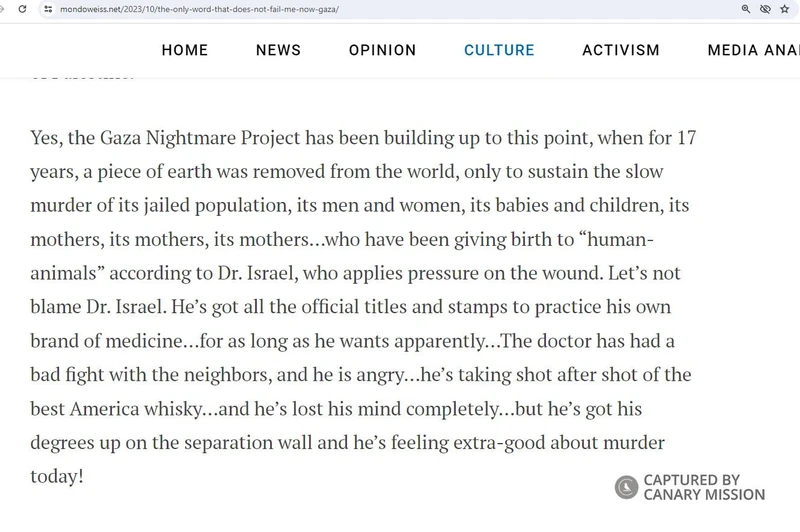Screen dimensions: 800x532
Task: Click the zoom magnifier icon in address bar
Action: pos(746,8)
